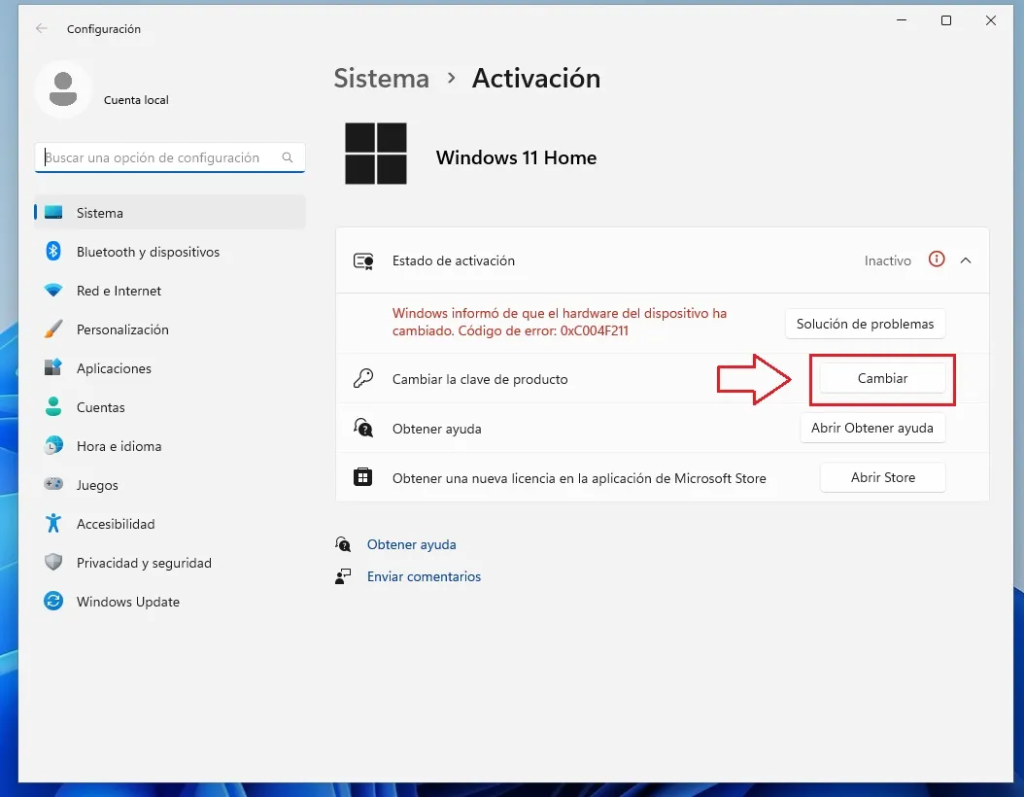Click the Microsoft Store icon in the license row
This screenshot has width=1024, height=797.
pos(363,477)
